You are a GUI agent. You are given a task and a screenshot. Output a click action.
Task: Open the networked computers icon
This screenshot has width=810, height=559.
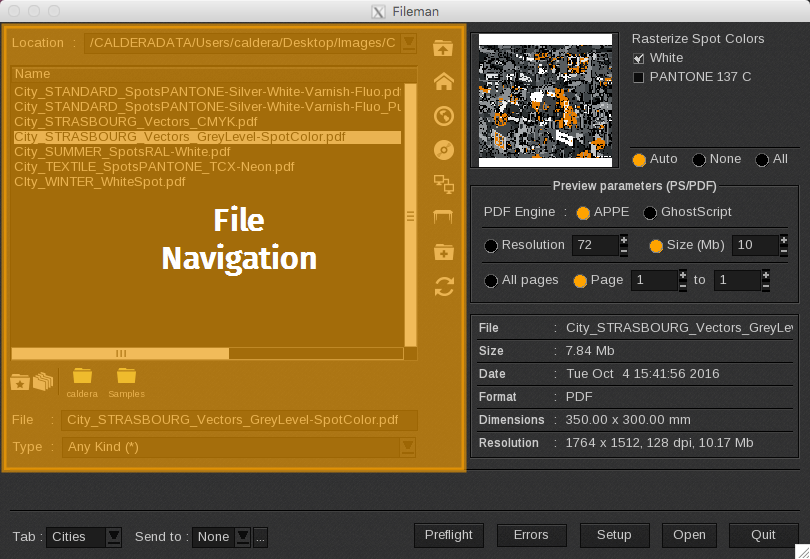444,183
